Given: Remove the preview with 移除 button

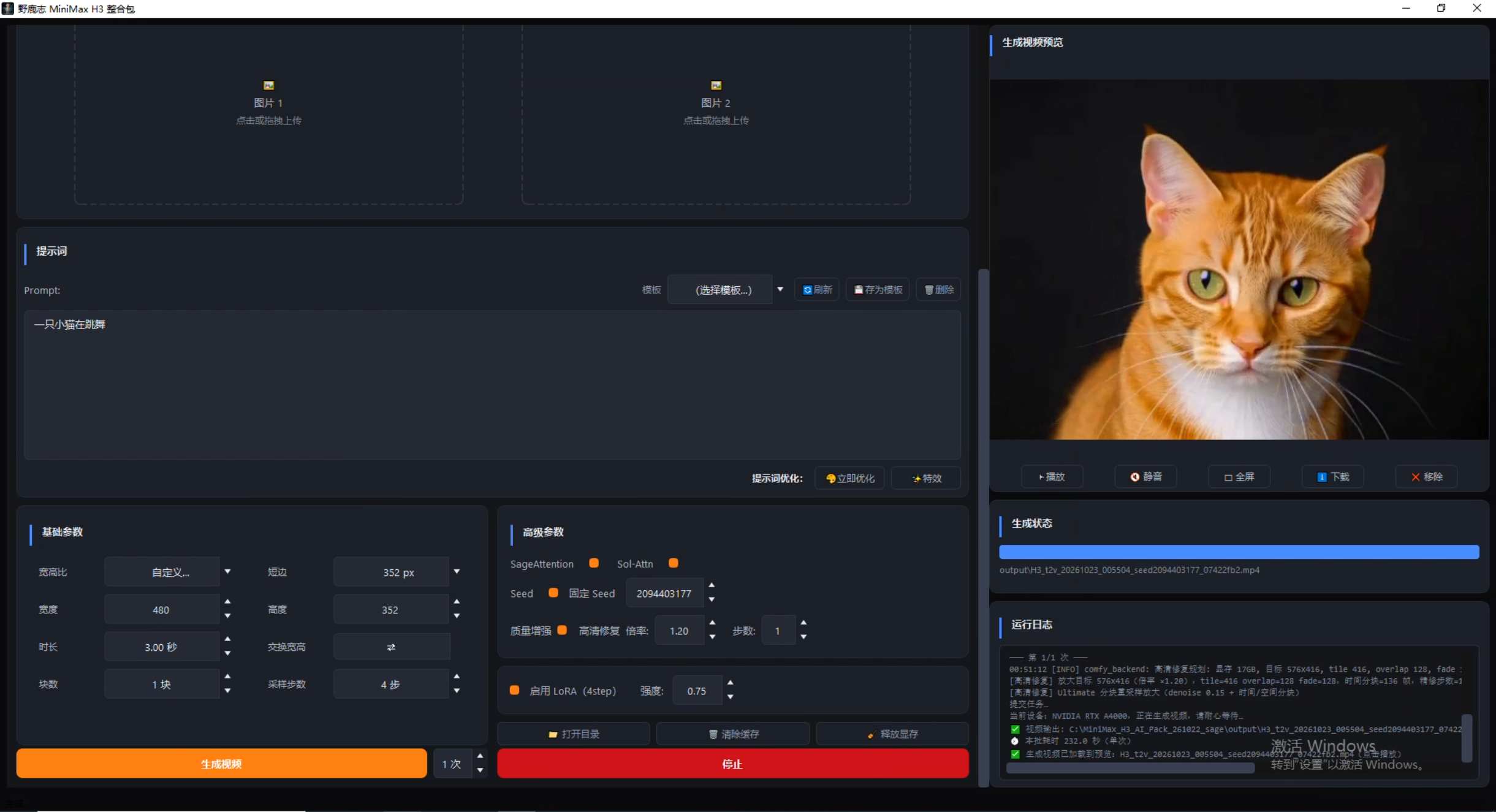Looking at the screenshot, I should [x=1426, y=477].
